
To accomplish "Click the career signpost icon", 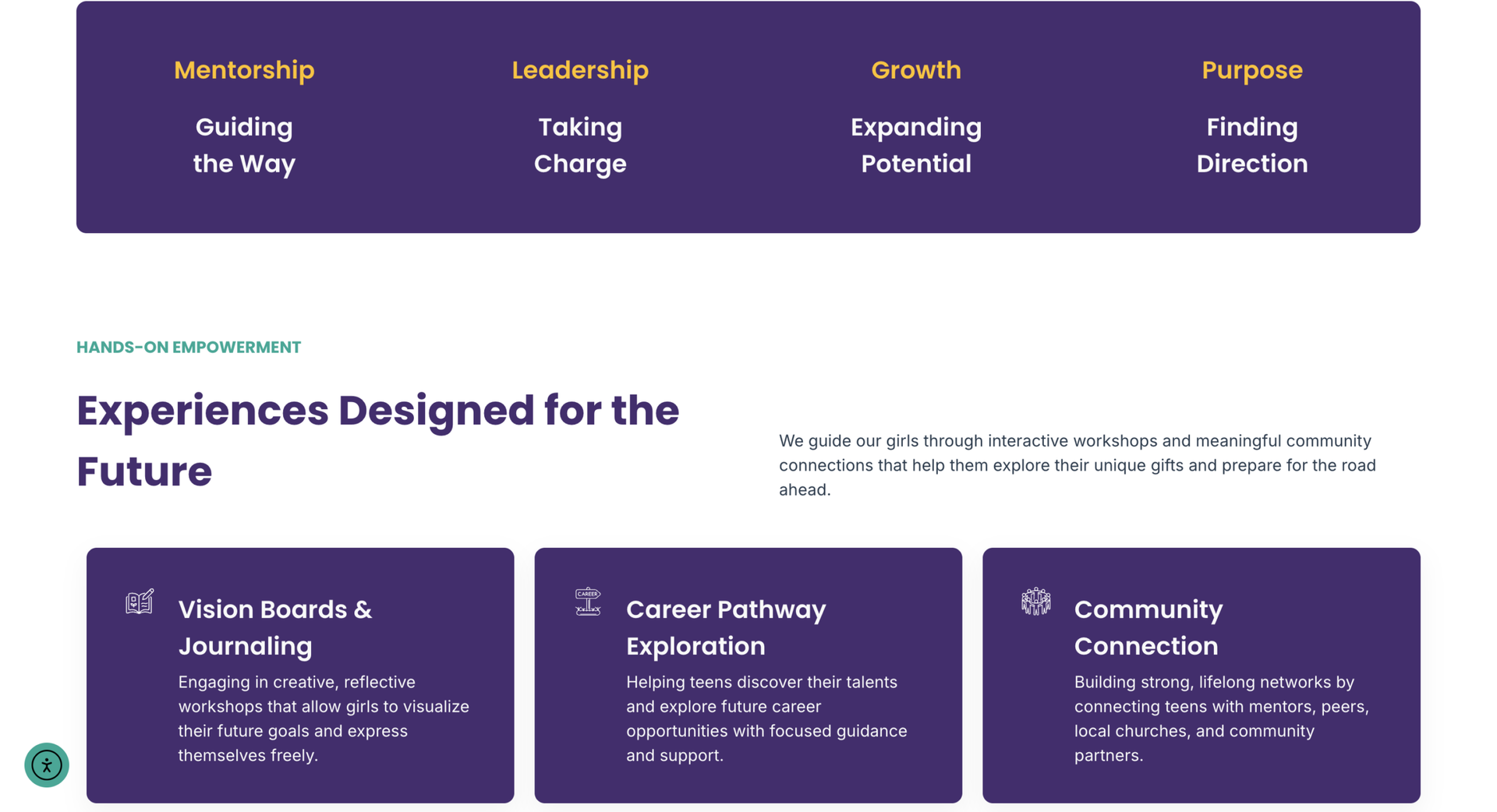I will (588, 602).
